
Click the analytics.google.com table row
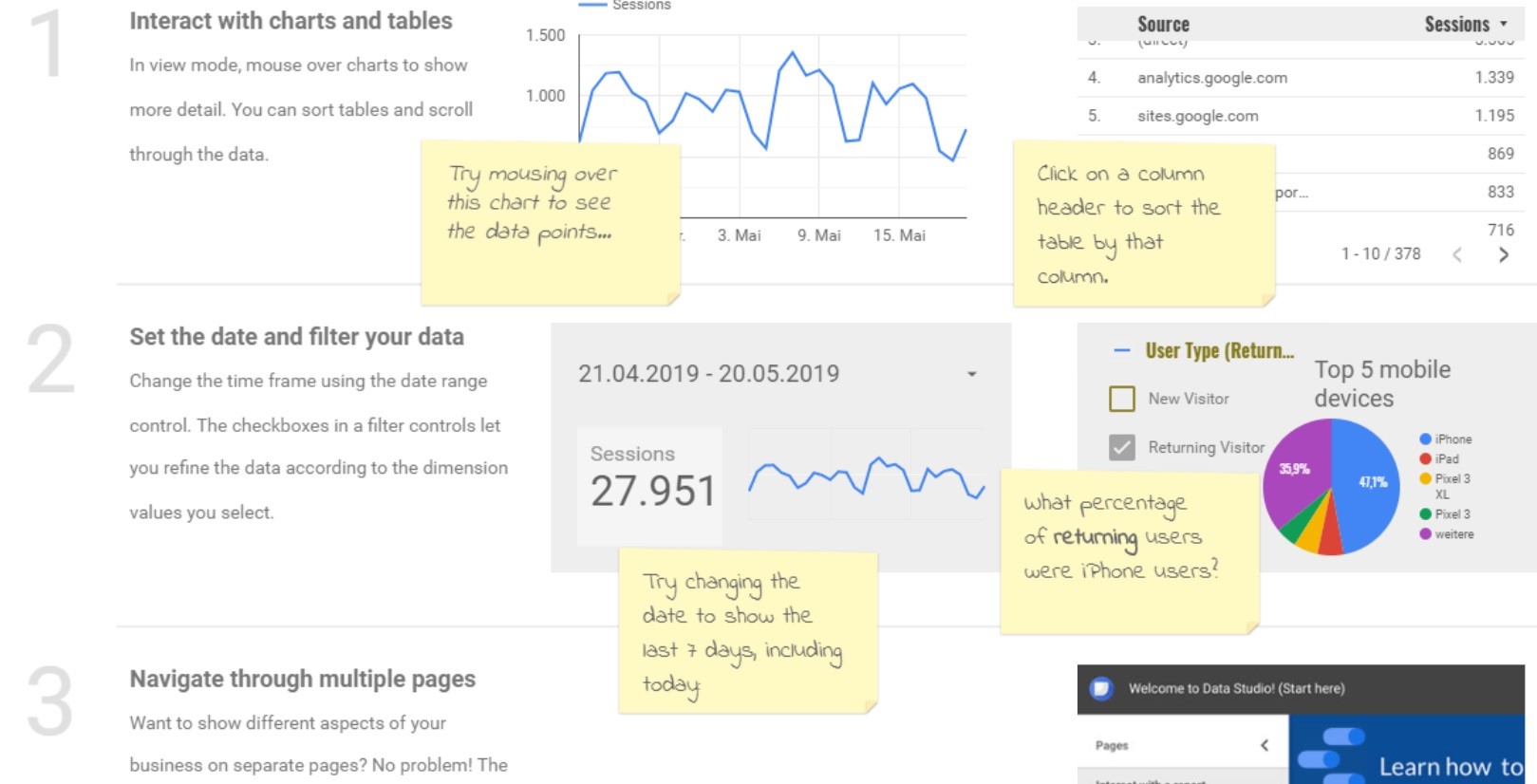(x=1301, y=78)
